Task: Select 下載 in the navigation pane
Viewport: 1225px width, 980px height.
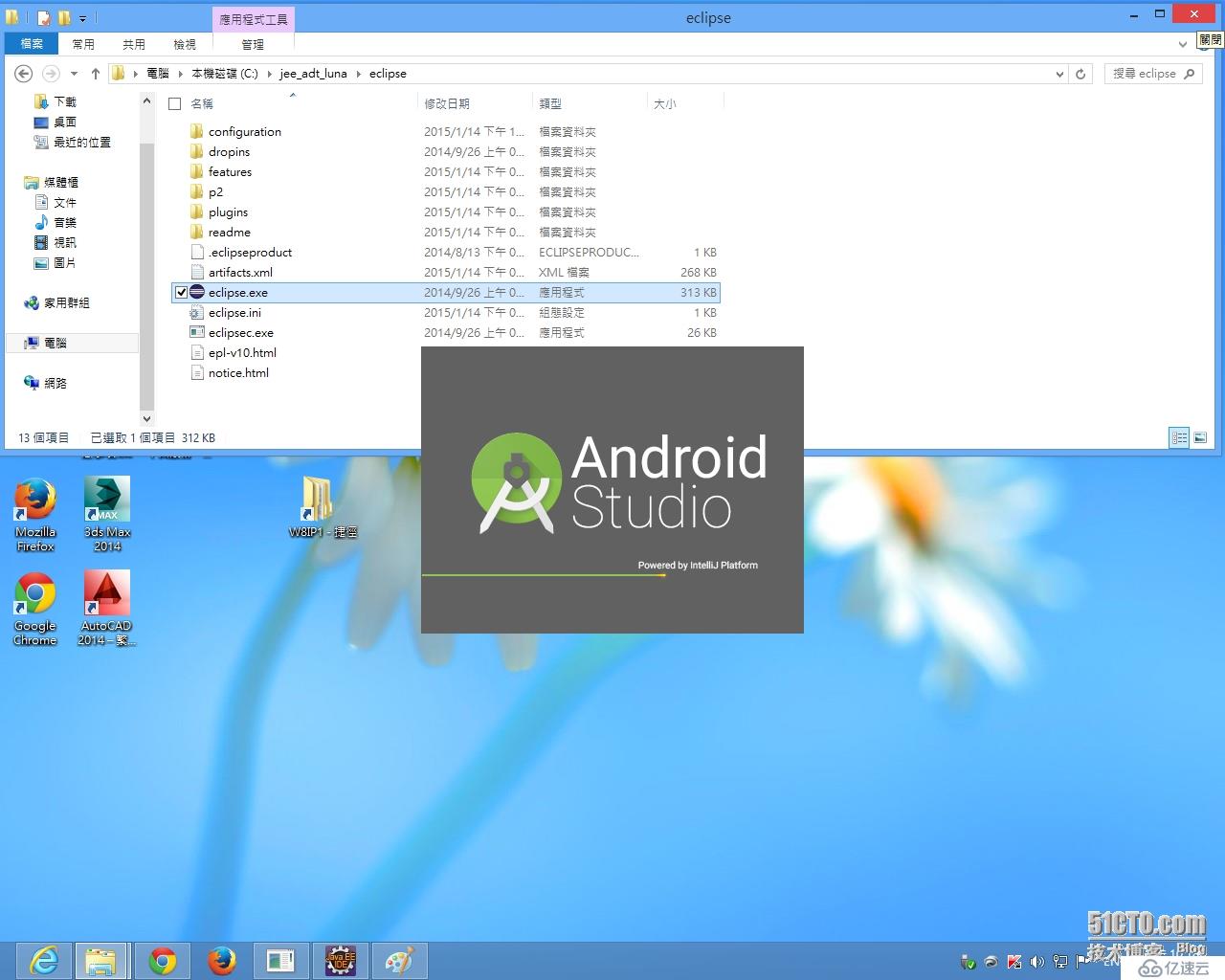Action: tap(65, 101)
